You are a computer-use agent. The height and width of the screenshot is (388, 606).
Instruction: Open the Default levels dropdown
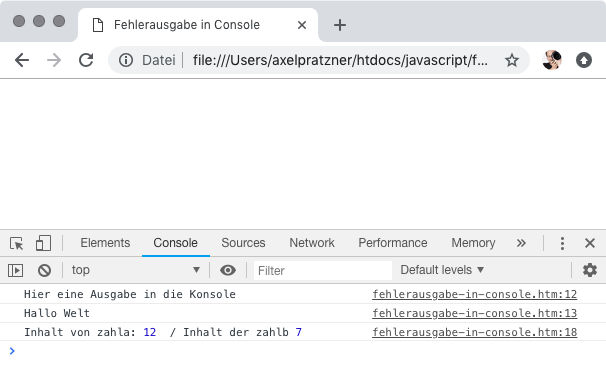pyautogui.click(x=442, y=270)
